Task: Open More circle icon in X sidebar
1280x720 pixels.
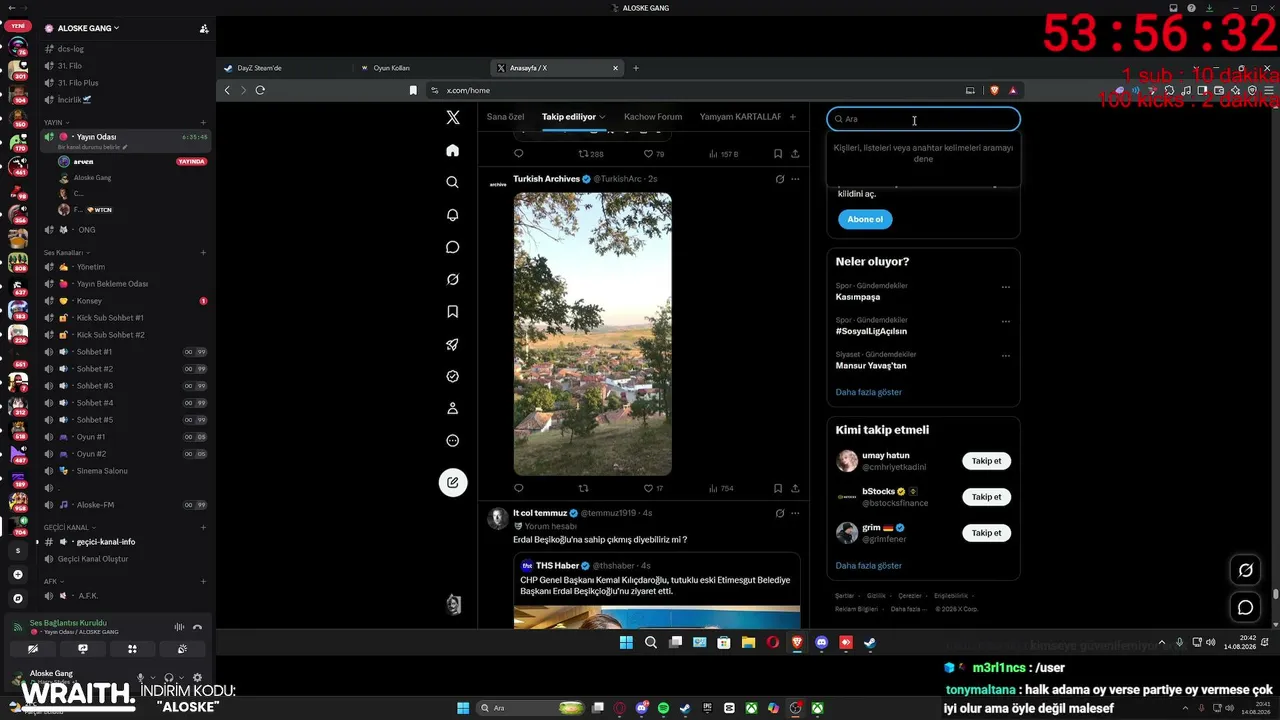Action: tap(452, 441)
